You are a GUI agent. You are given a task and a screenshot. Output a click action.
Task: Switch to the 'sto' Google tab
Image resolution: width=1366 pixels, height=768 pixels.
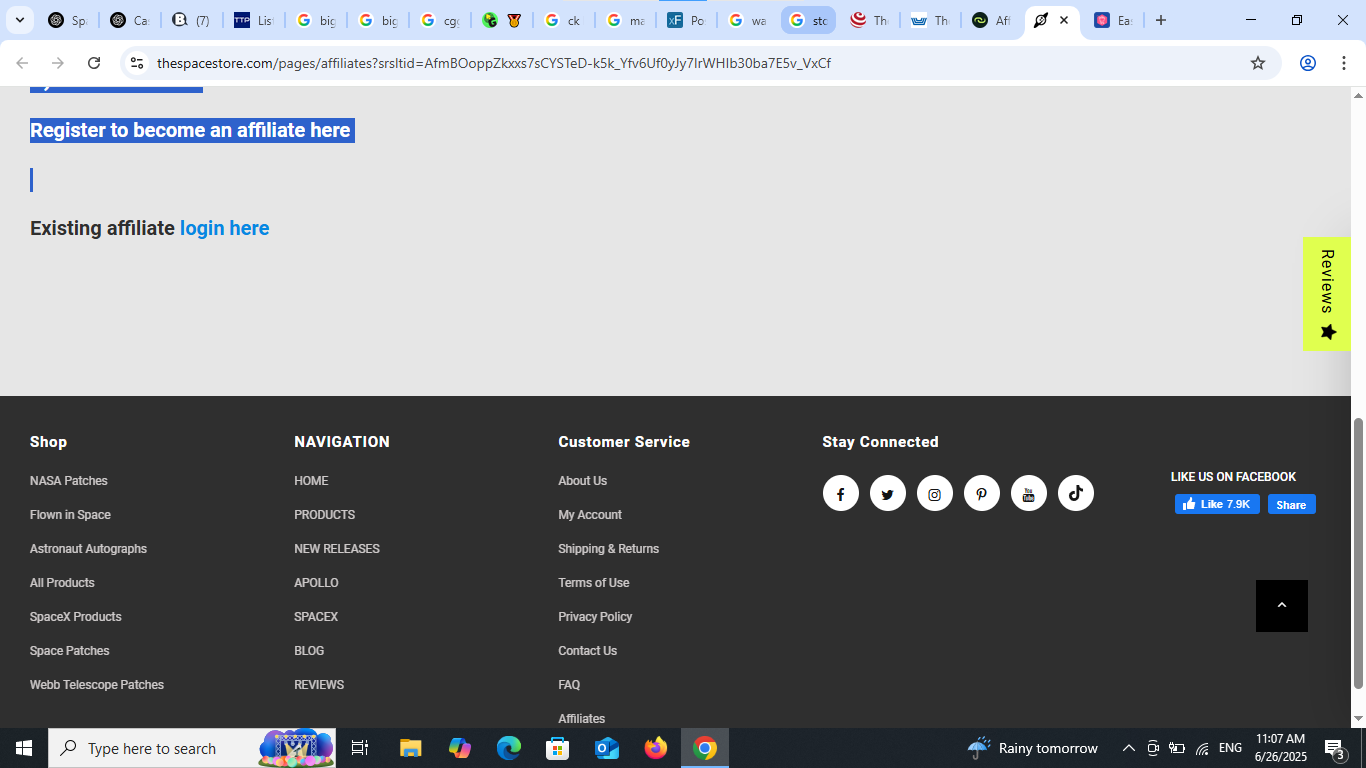coord(808,20)
